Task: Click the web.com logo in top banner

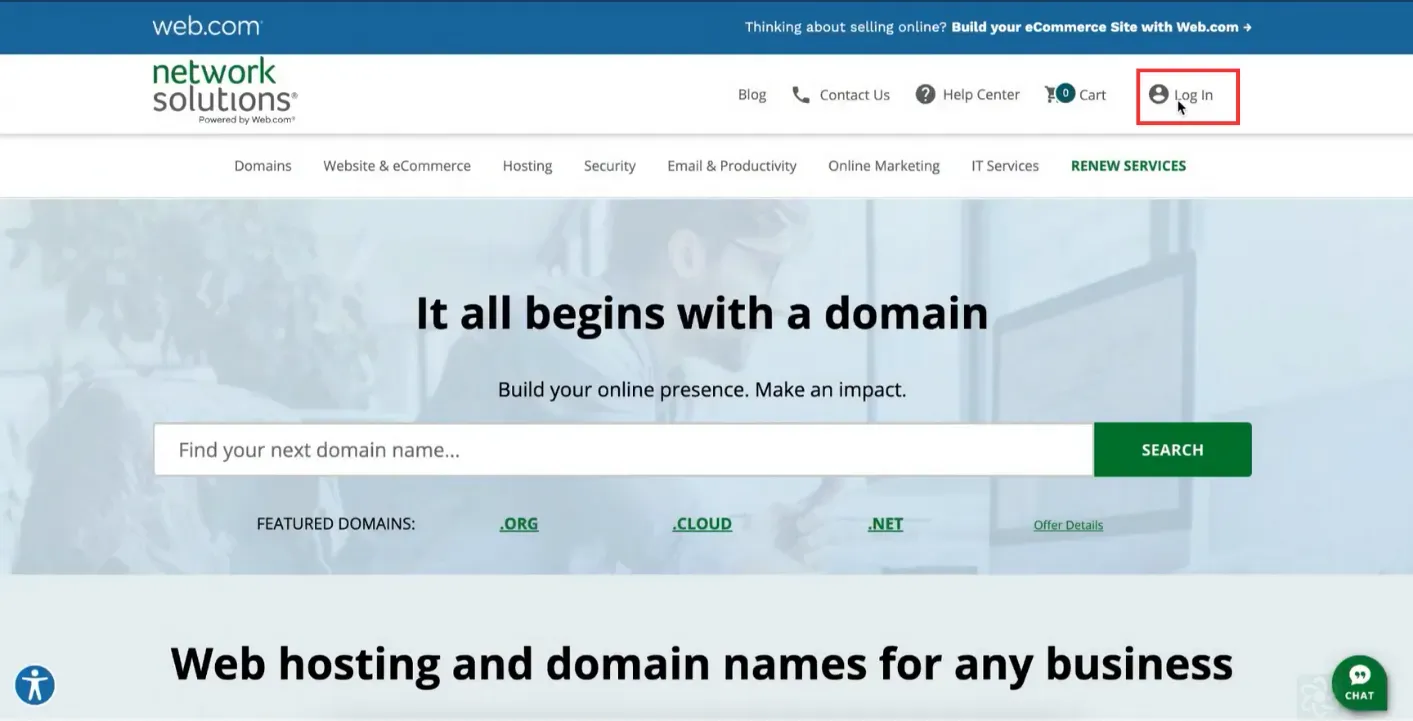Action: [207, 27]
